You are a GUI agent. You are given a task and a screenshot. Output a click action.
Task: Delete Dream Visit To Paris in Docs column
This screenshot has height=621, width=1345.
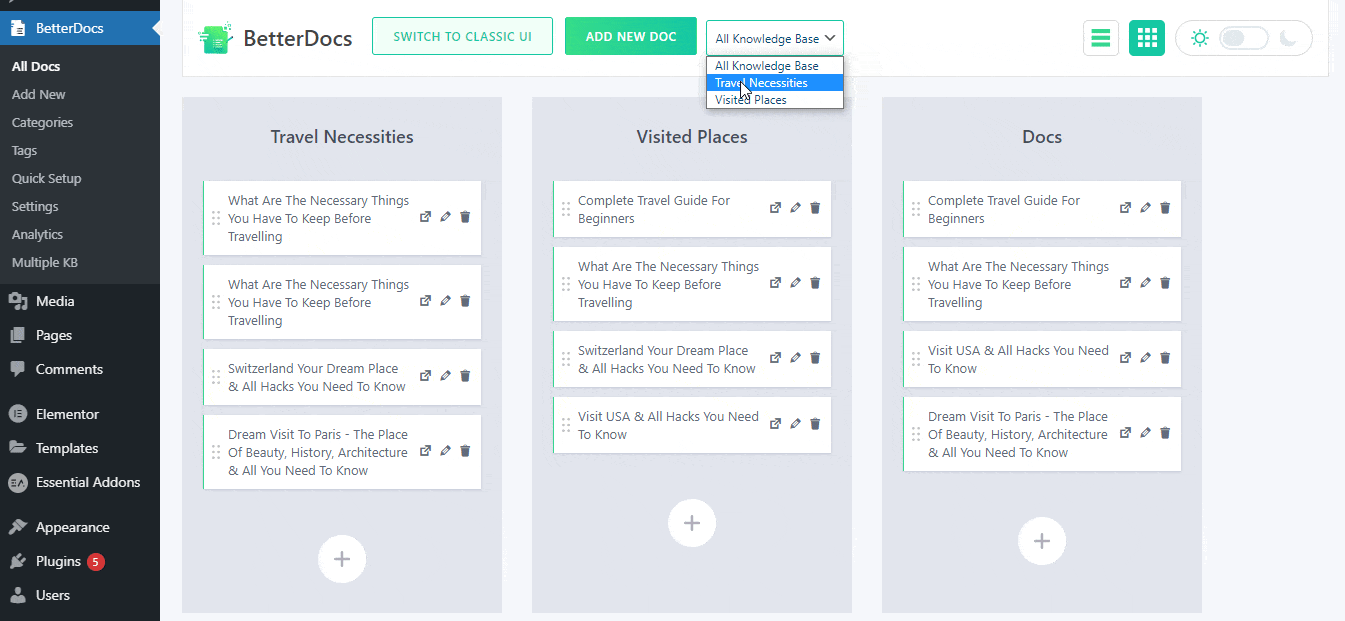point(1165,433)
